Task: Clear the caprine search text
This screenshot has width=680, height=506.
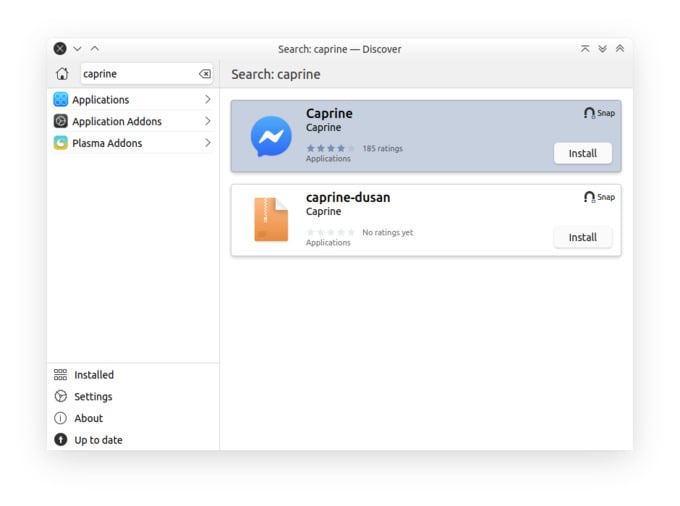Action: tap(205, 74)
